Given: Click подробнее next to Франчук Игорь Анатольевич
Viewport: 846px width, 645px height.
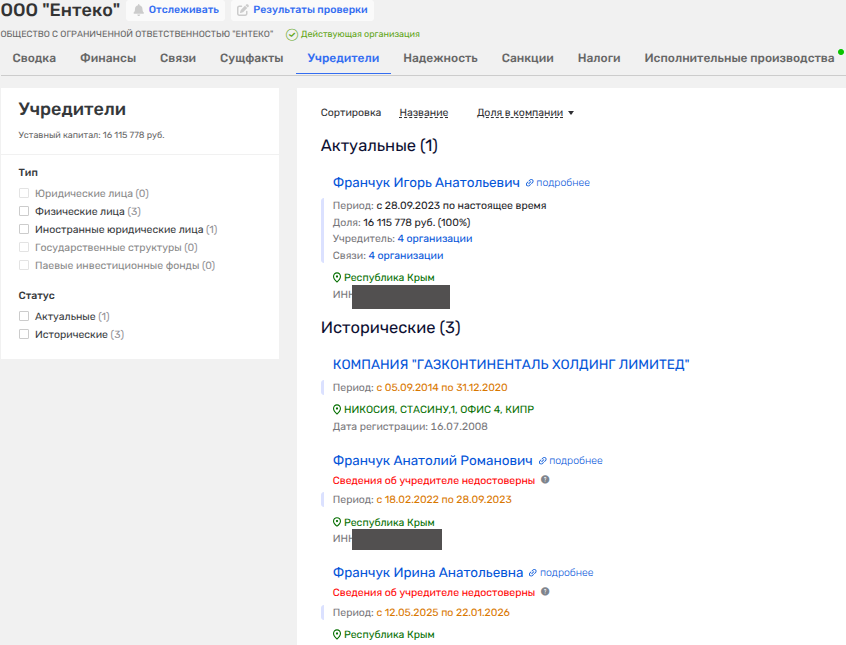Looking at the screenshot, I should tap(563, 183).
